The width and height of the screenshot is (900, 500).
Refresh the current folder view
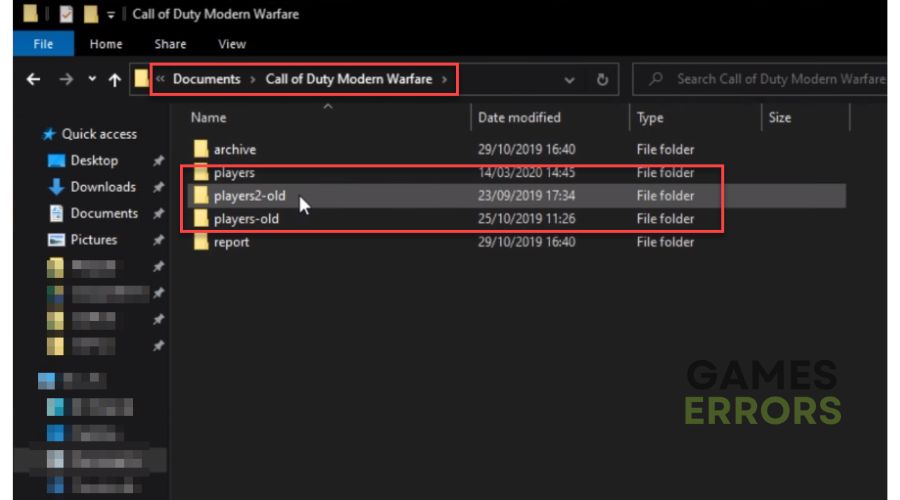602,79
